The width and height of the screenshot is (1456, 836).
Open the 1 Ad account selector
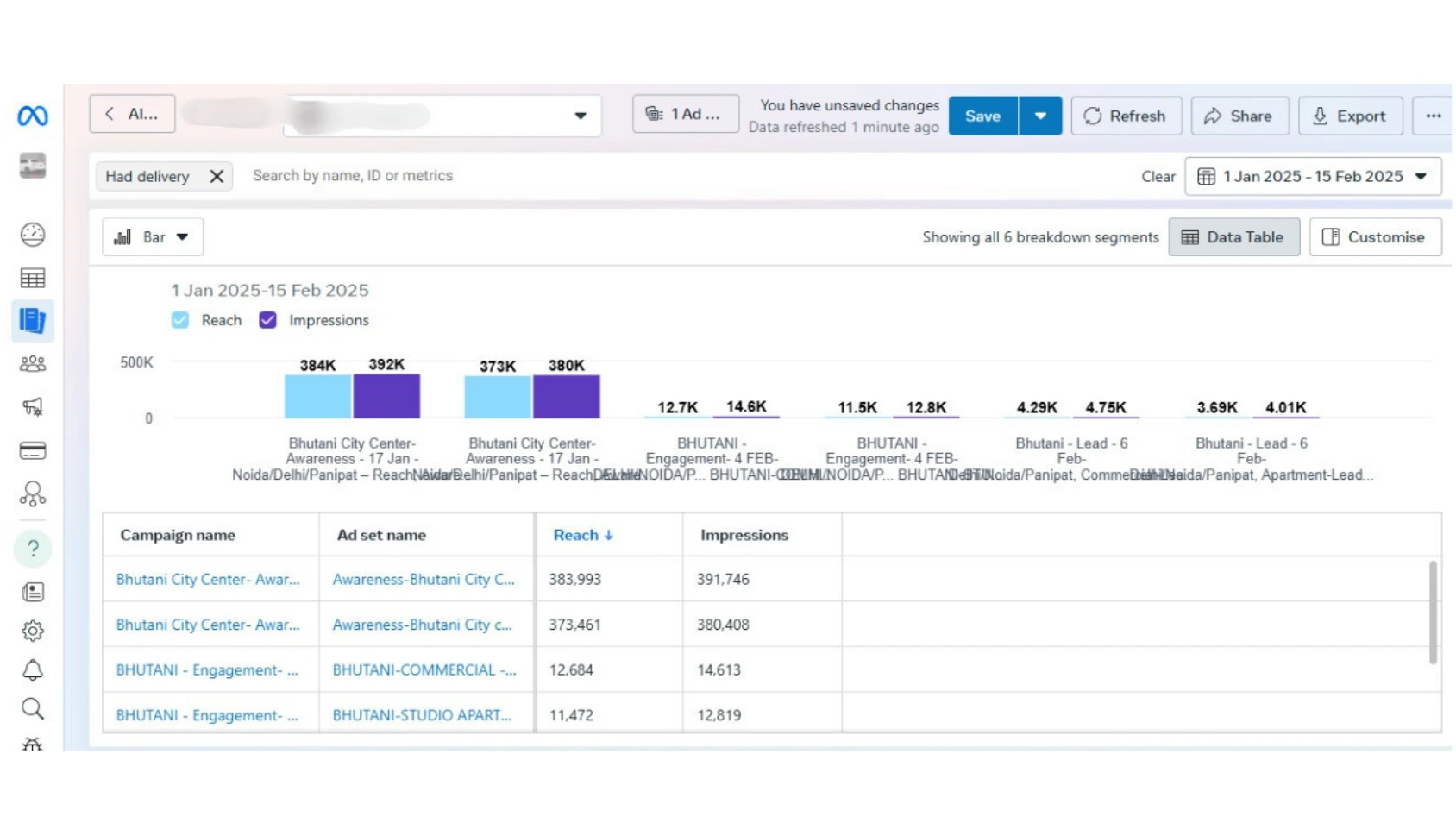click(686, 114)
